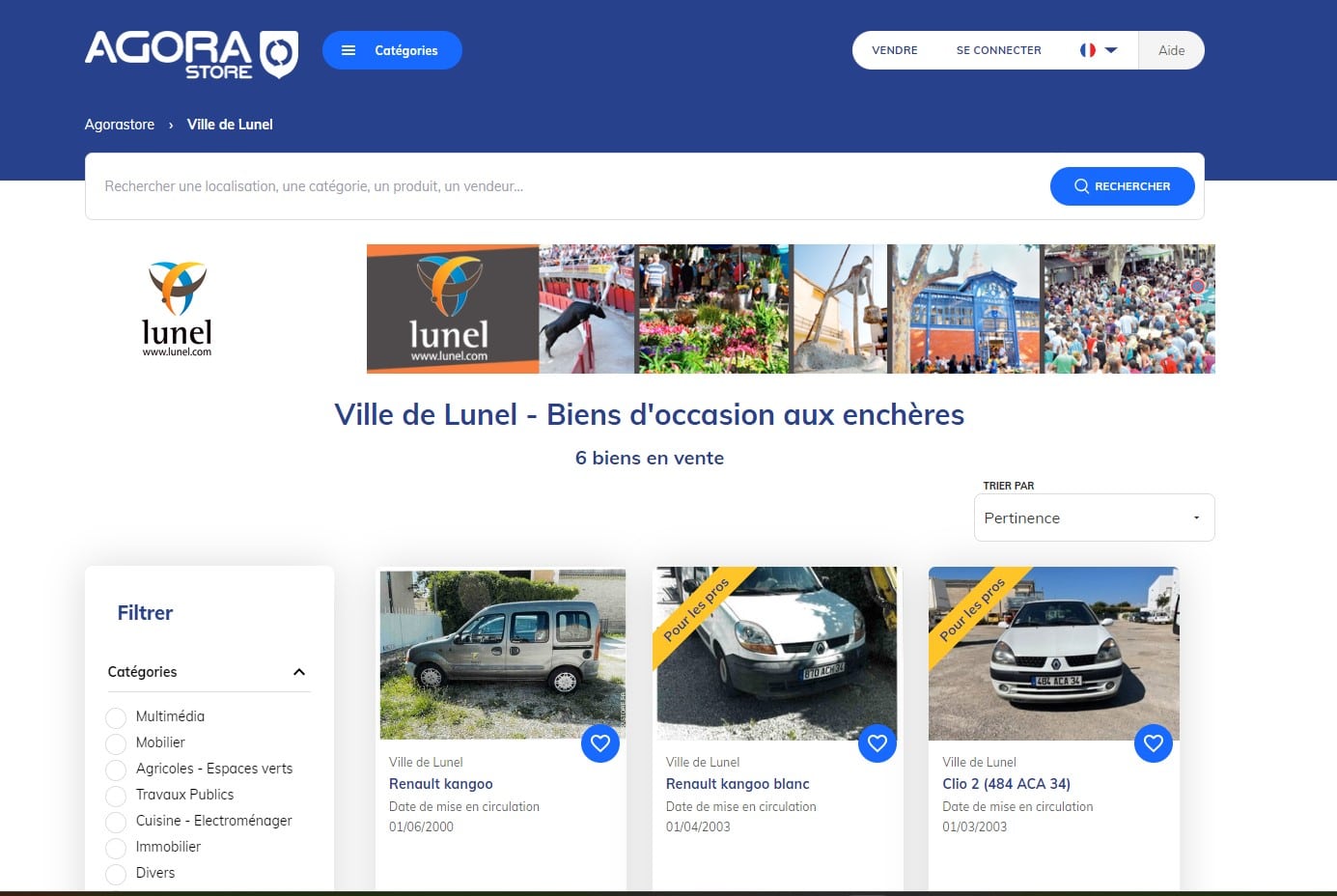Image resolution: width=1337 pixels, height=896 pixels.
Task: Click date 01/06/2000 on Renault kangoo
Action: [421, 826]
